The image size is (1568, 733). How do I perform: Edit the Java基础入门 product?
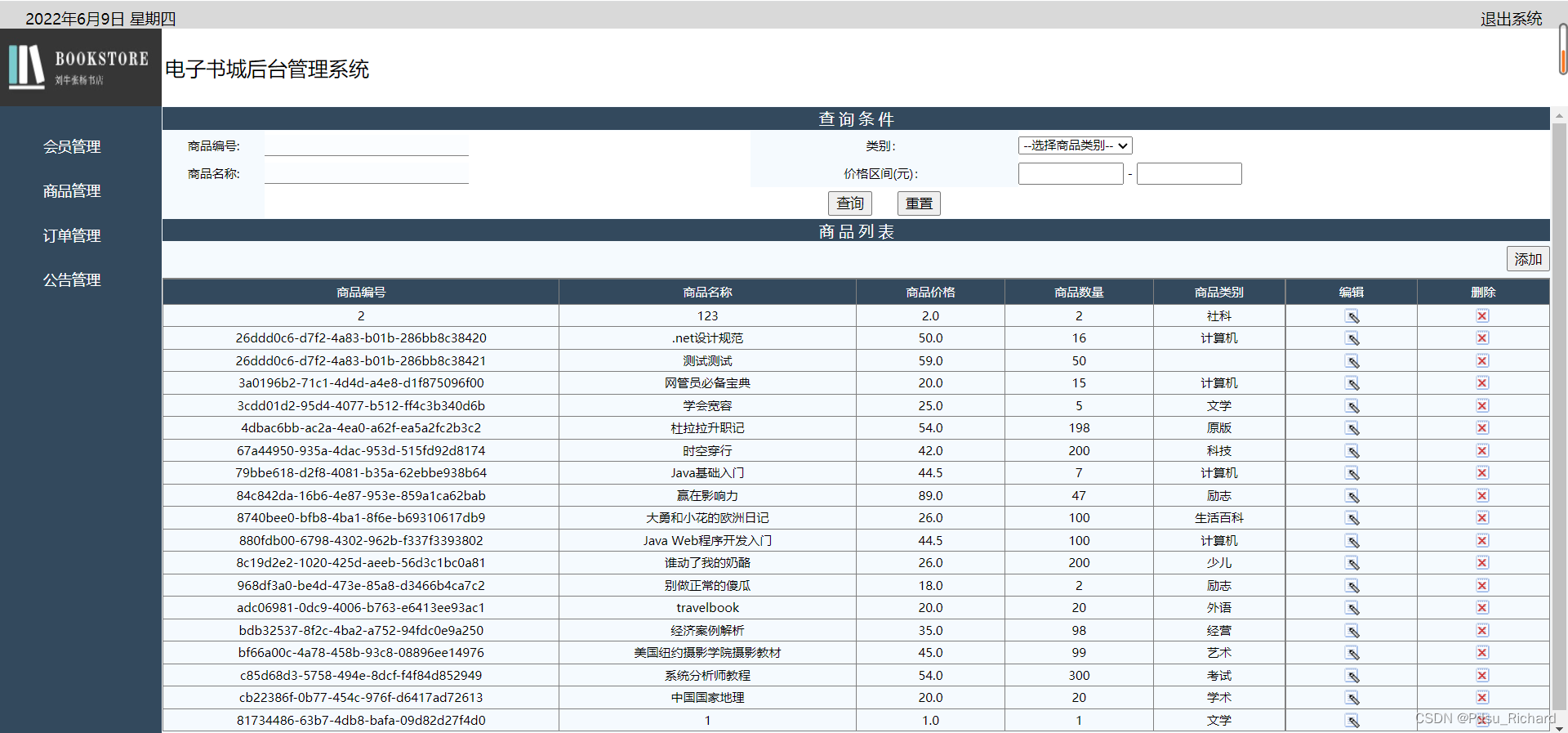tap(1352, 473)
